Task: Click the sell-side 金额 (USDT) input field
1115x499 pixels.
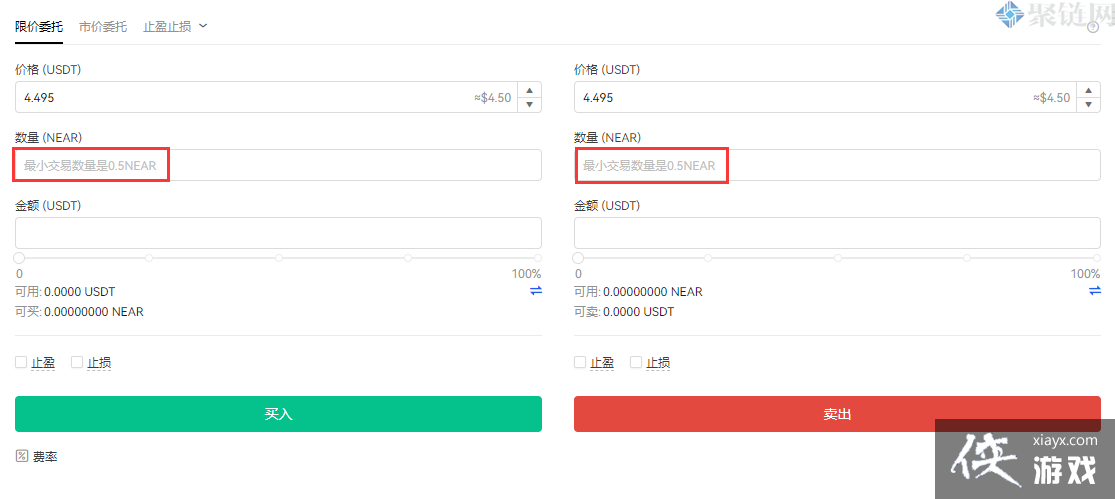Action: (837, 233)
